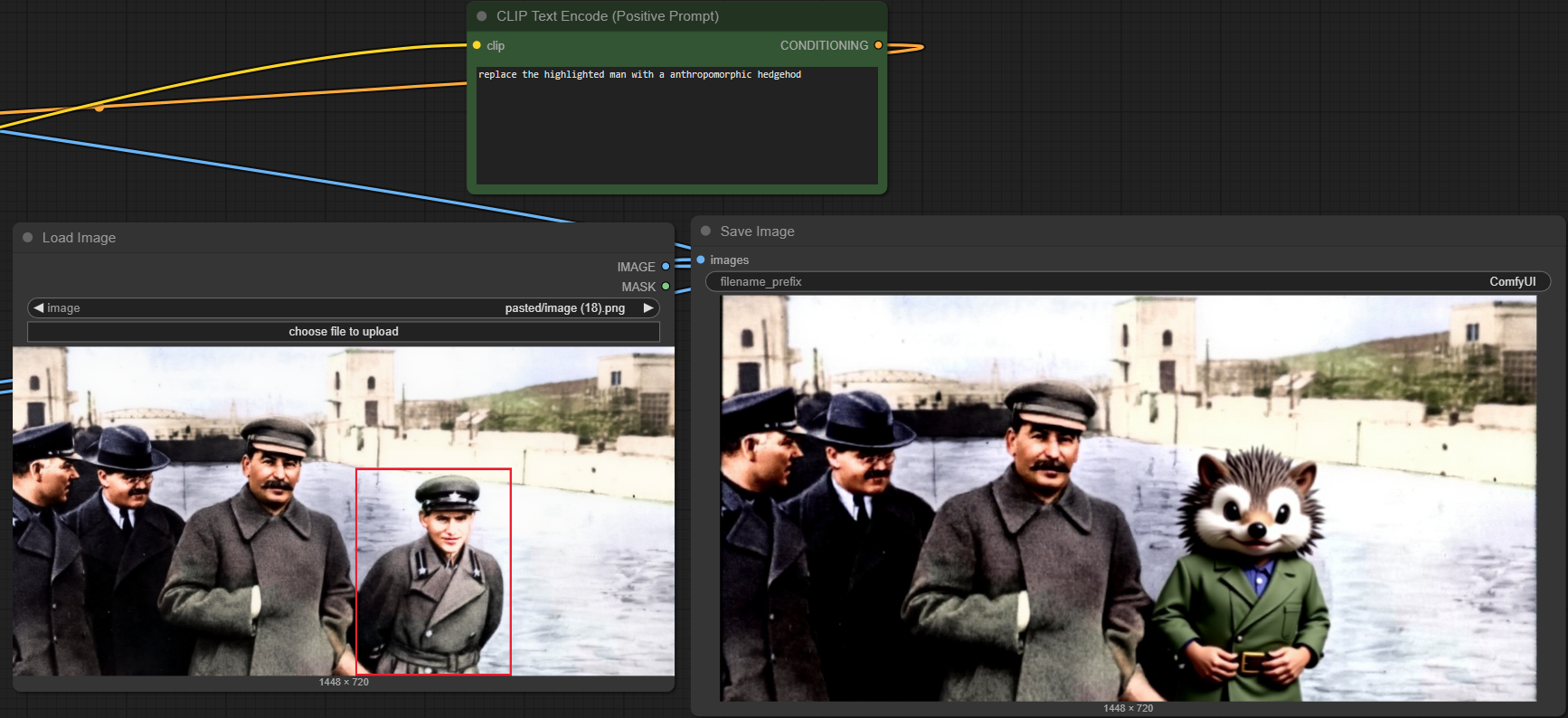
Task: Click the green MASK output socket
Action: pyautogui.click(x=666, y=287)
